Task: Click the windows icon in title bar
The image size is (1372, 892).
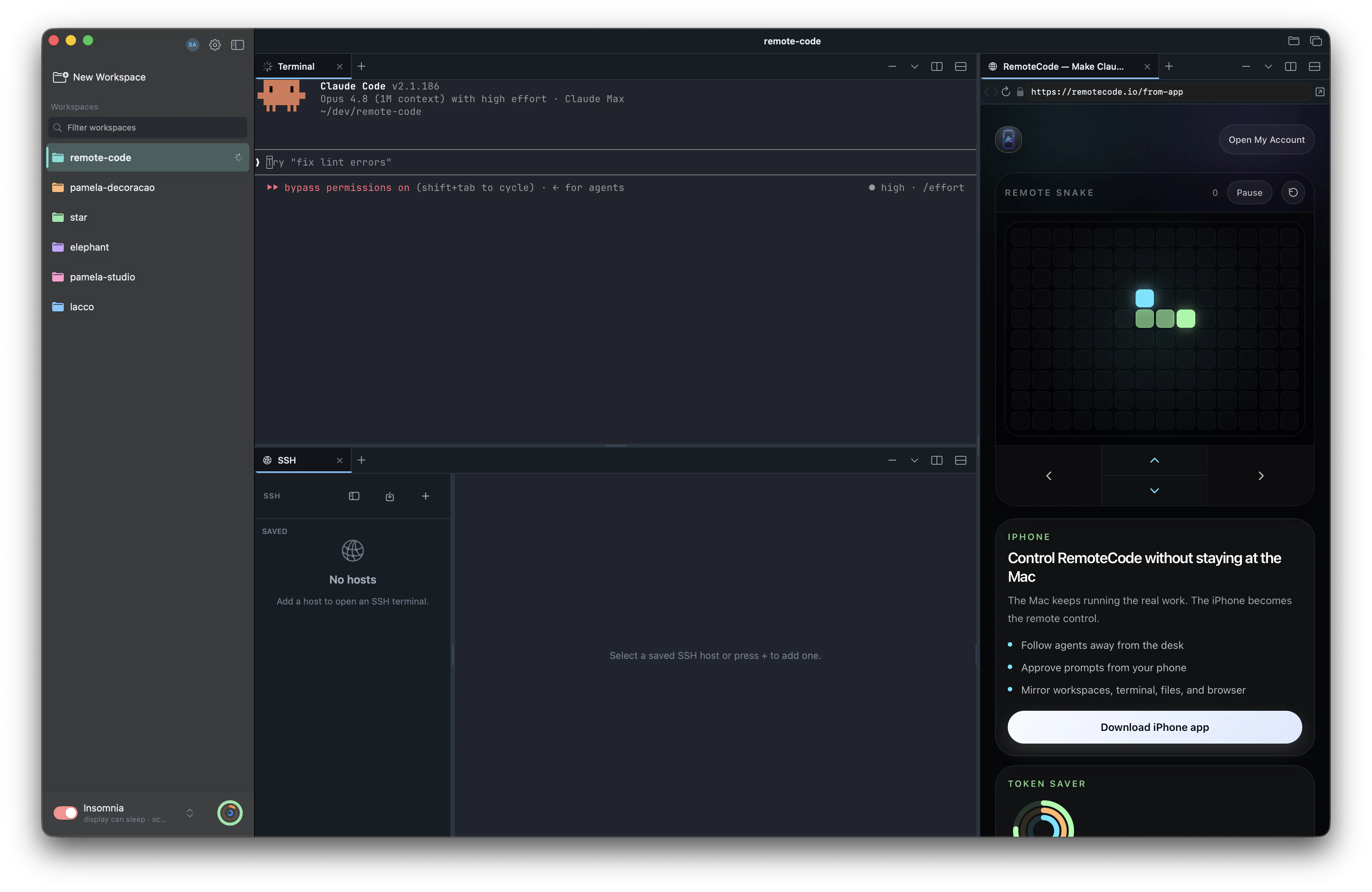Action: click(1315, 41)
